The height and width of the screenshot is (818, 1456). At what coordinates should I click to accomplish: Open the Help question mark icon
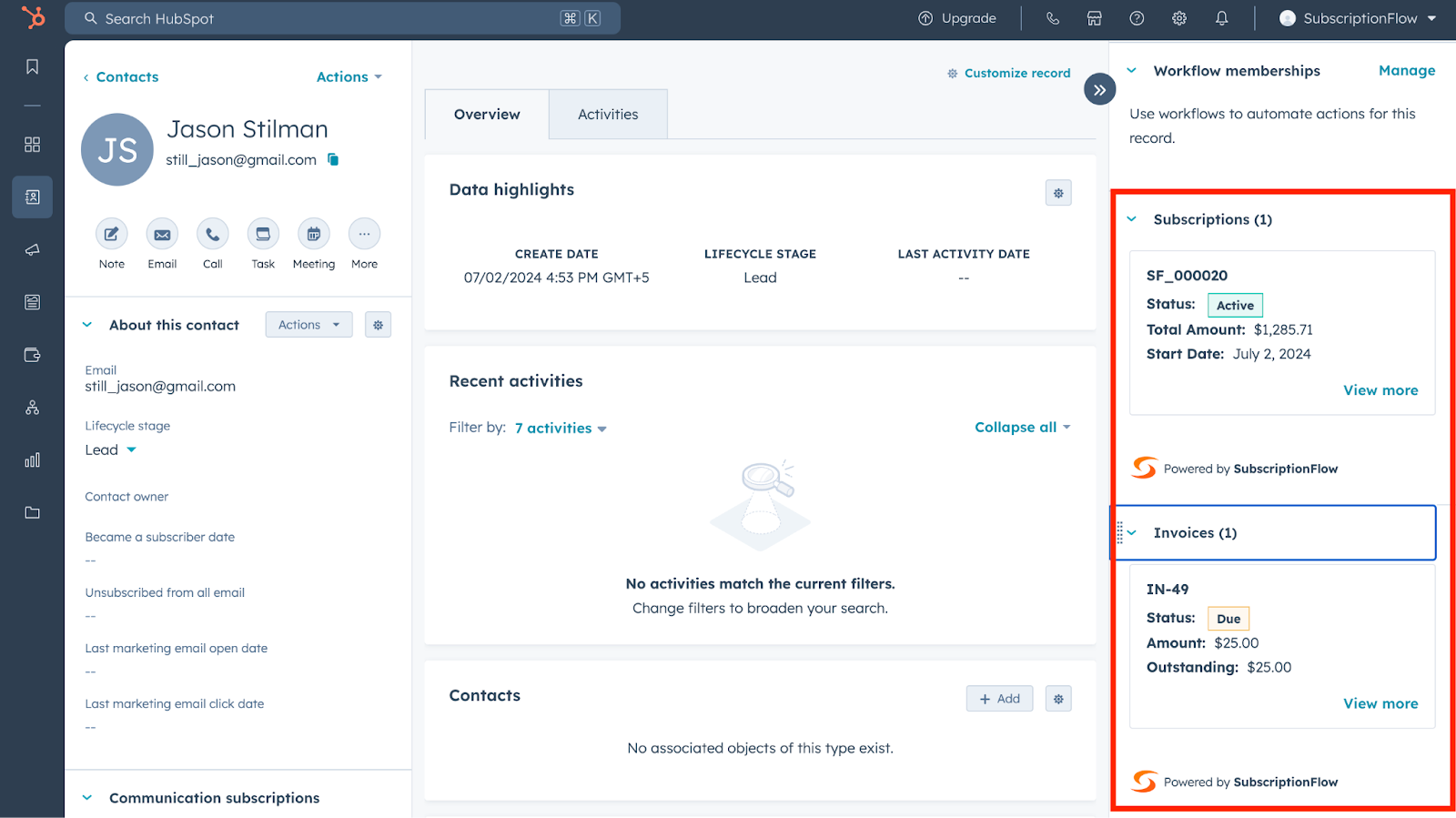pos(1137,18)
